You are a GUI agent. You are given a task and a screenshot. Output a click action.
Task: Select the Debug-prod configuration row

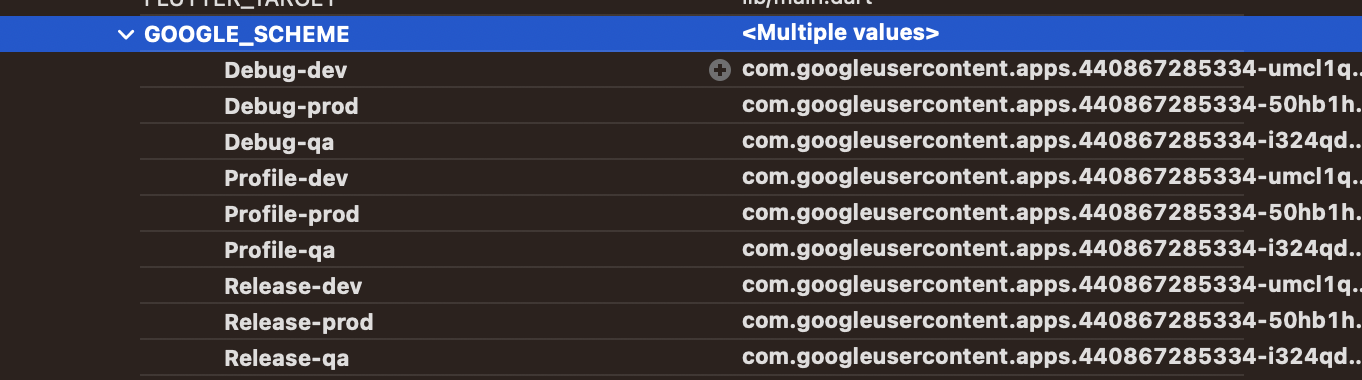click(x=681, y=106)
